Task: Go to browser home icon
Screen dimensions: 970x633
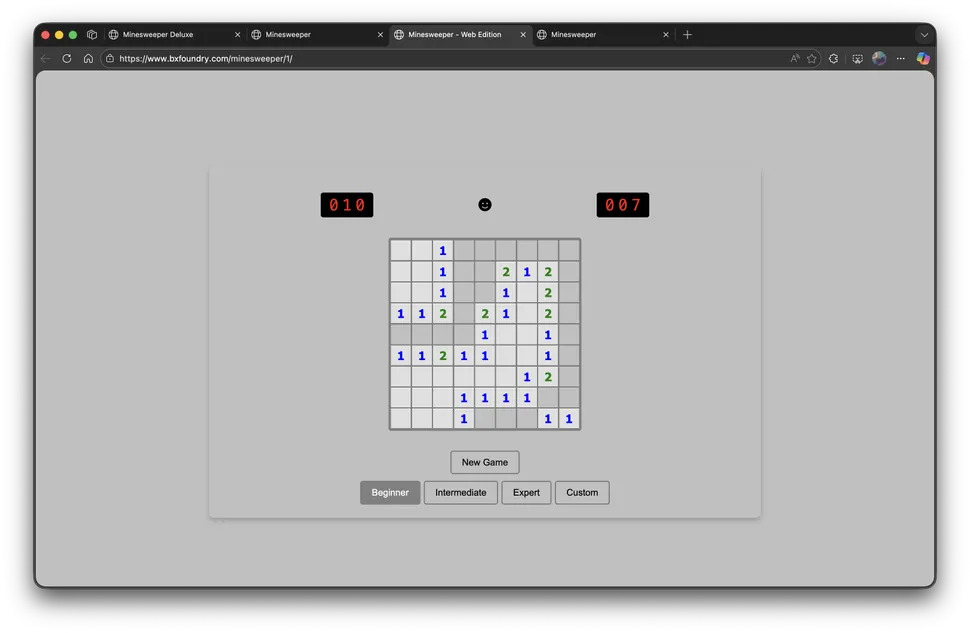Action: 88,58
